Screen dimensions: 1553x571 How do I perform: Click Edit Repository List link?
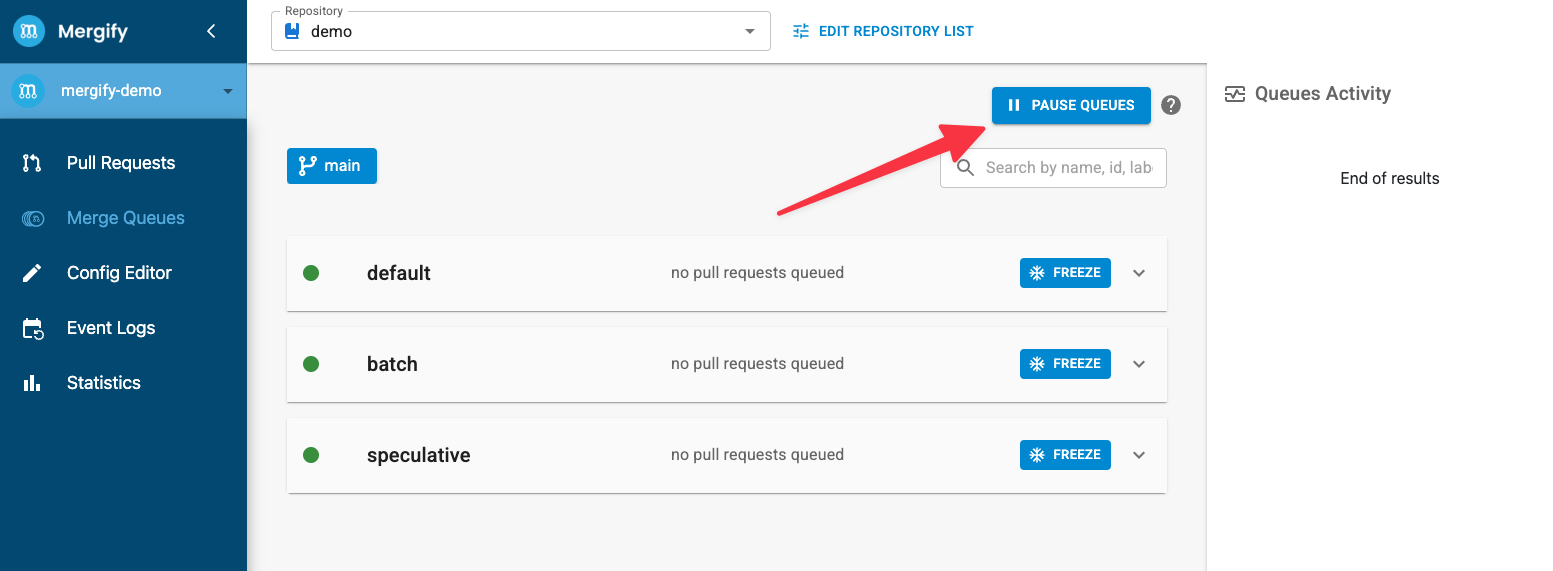click(x=896, y=31)
